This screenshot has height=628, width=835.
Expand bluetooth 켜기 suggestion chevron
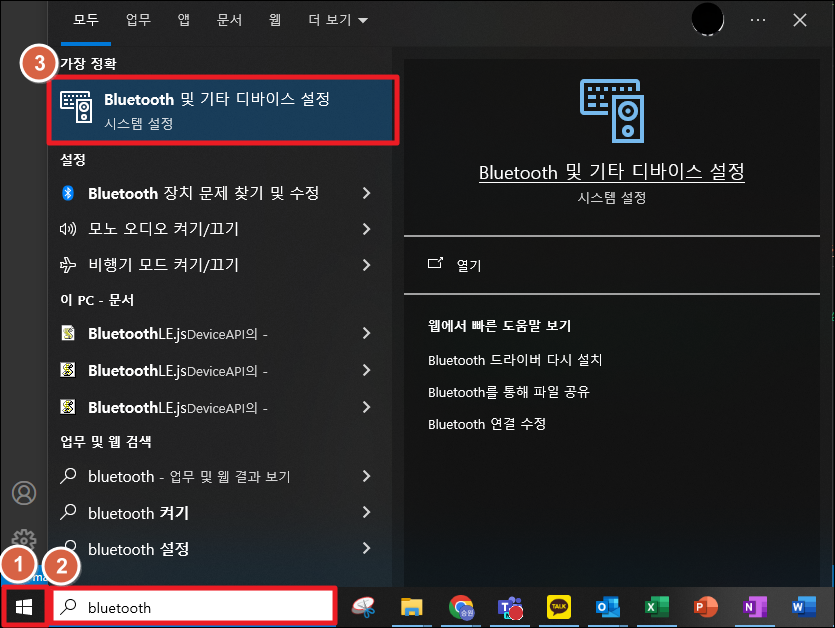pos(366,512)
